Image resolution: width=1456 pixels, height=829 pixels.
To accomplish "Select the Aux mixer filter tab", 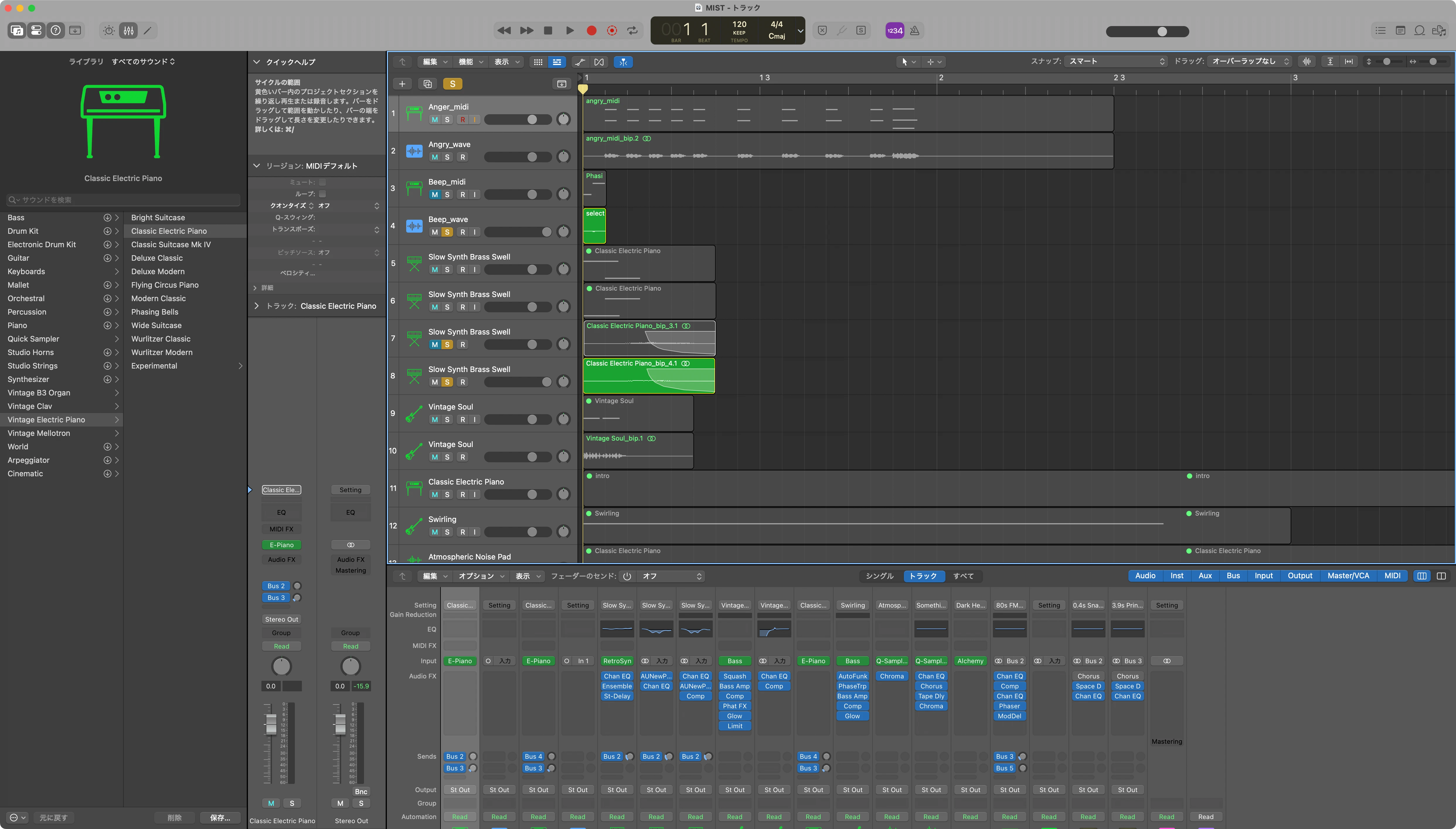I will click(x=1205, y=576).
